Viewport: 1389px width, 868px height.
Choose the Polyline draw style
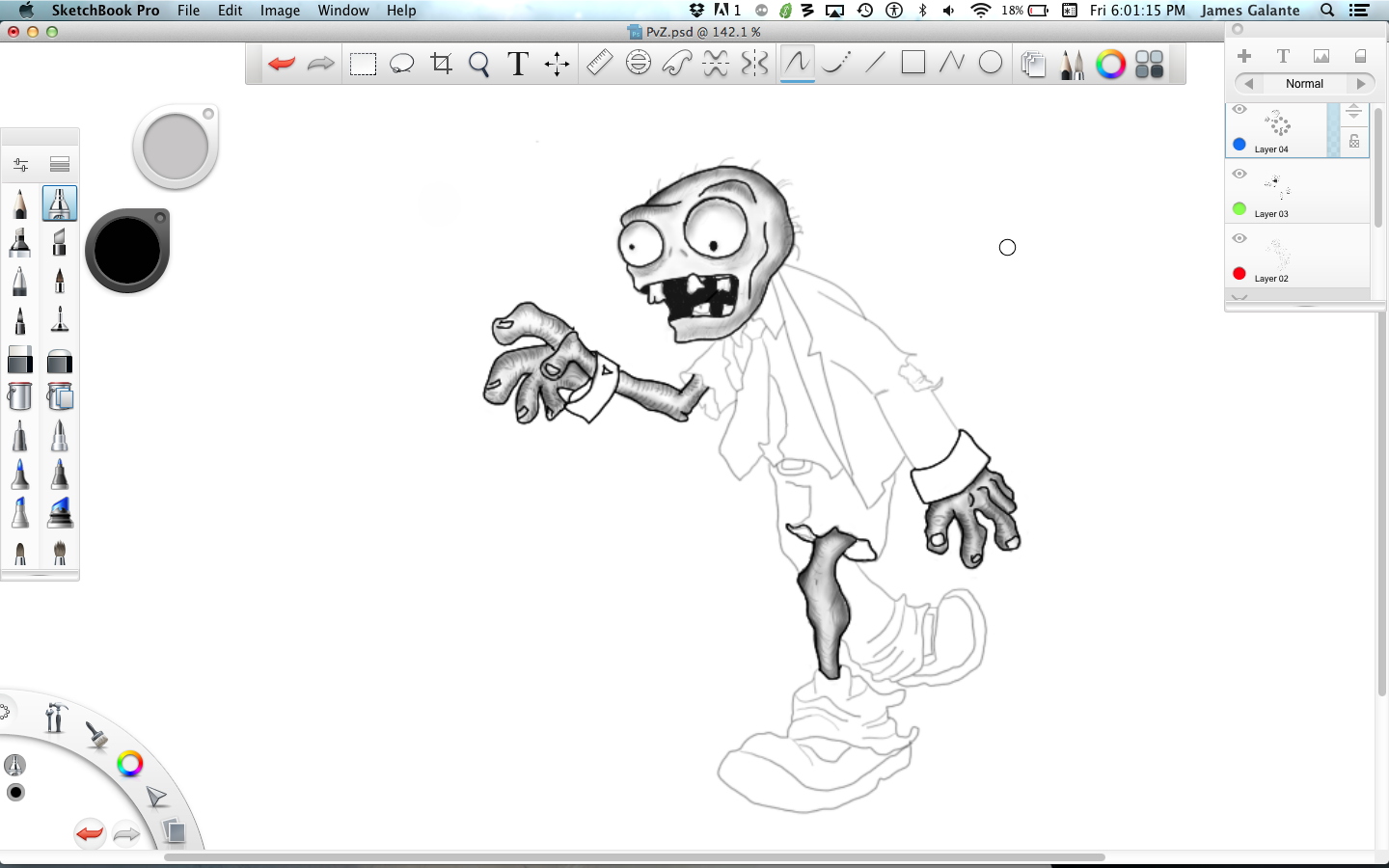[952, 64]
